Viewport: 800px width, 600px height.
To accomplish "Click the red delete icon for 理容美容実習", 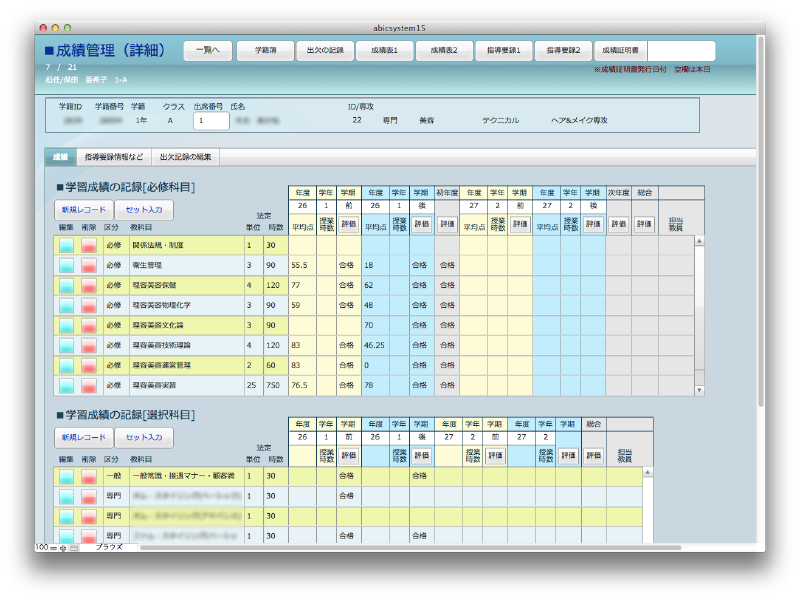I will pos(90,385).
